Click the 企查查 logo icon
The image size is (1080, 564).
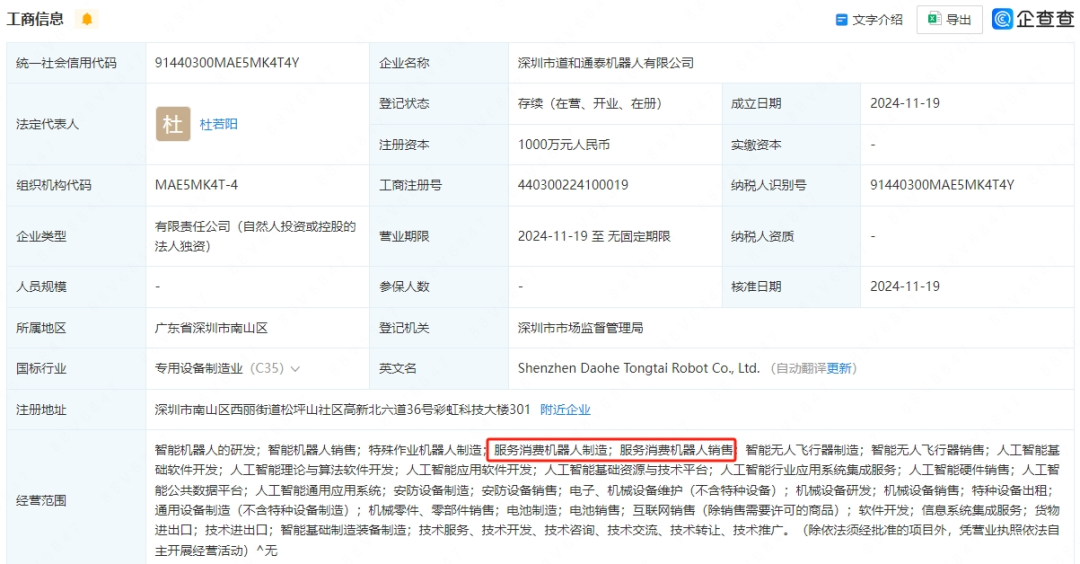coord(1002,19)
